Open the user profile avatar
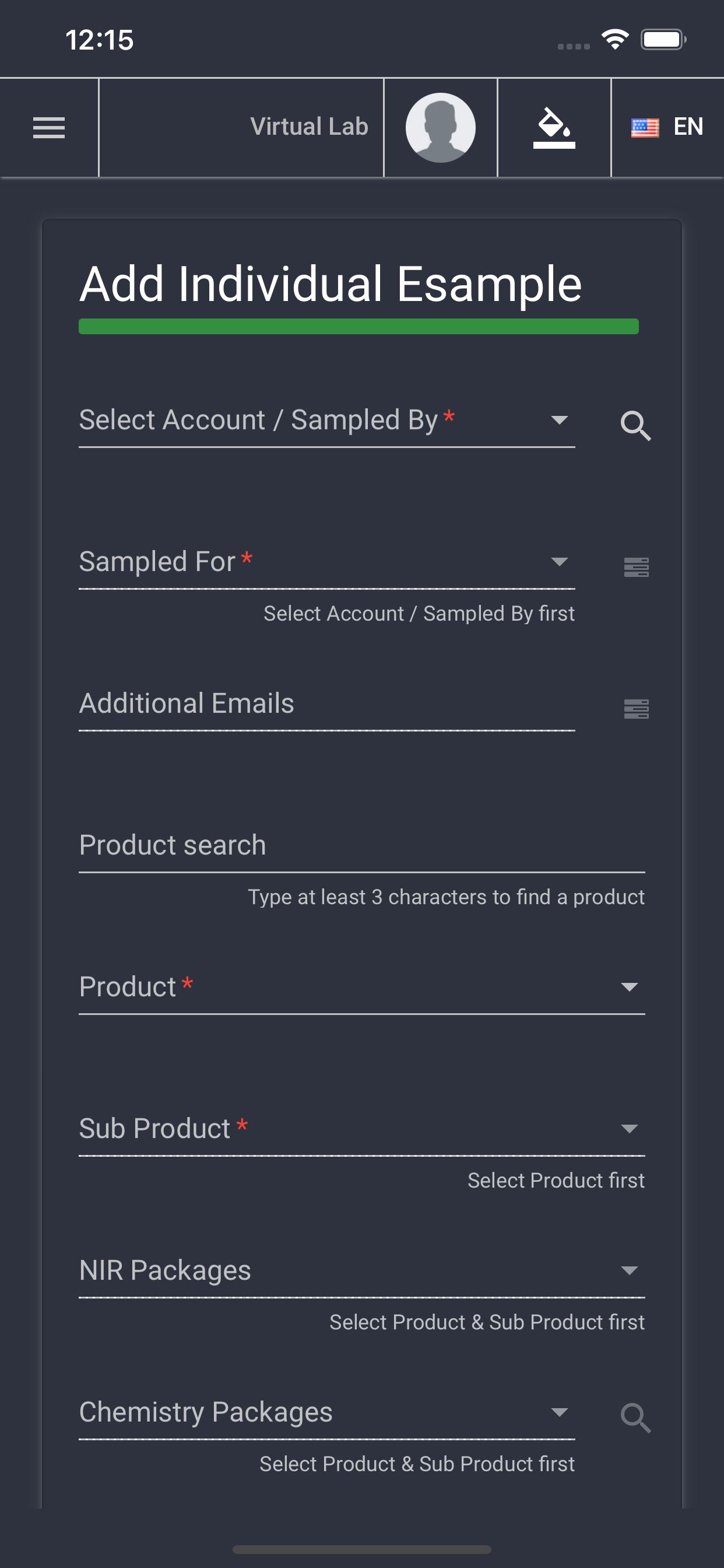 tap(441, 127)
